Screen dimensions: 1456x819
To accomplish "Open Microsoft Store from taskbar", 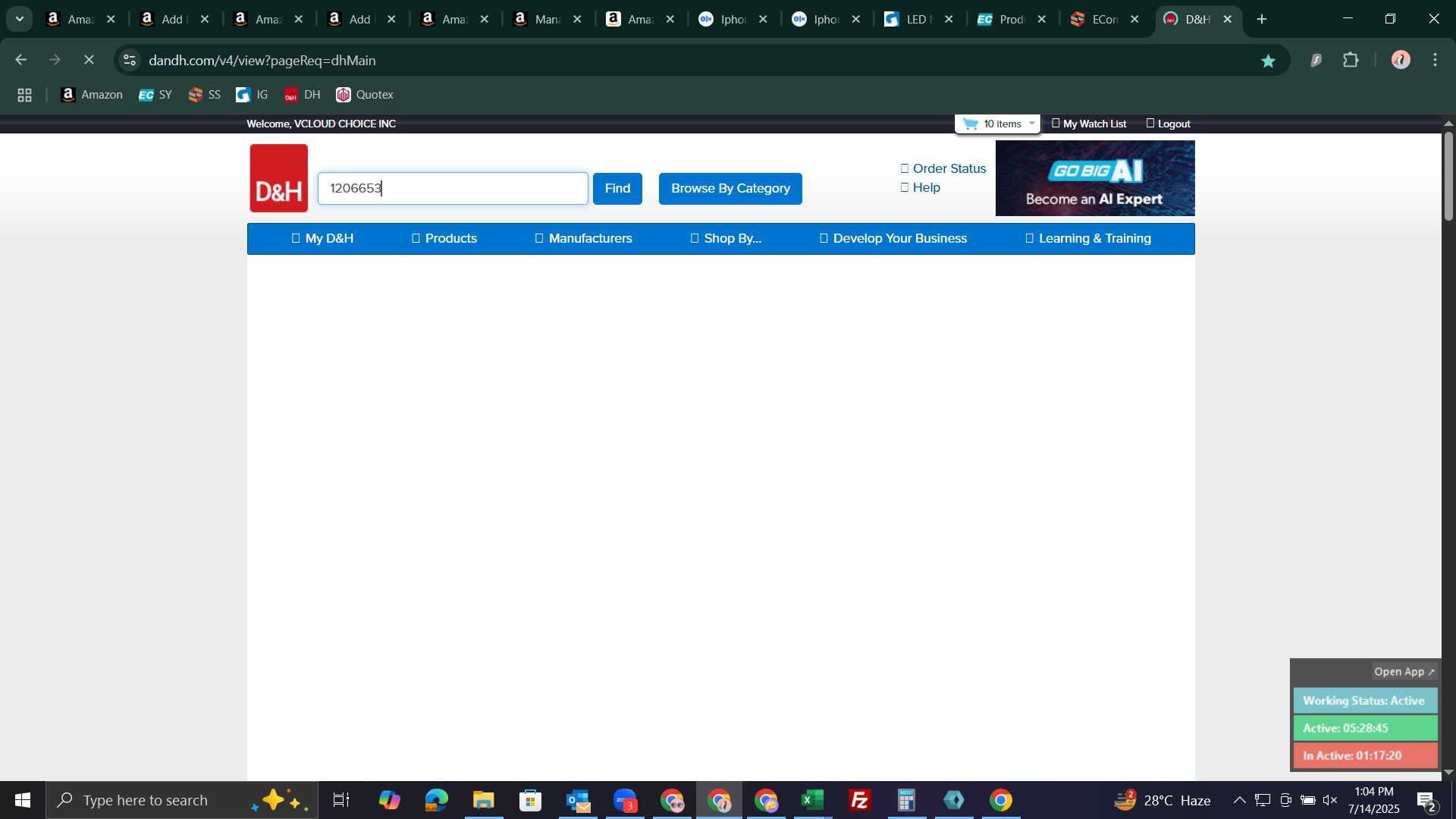I will coord(530,800).
